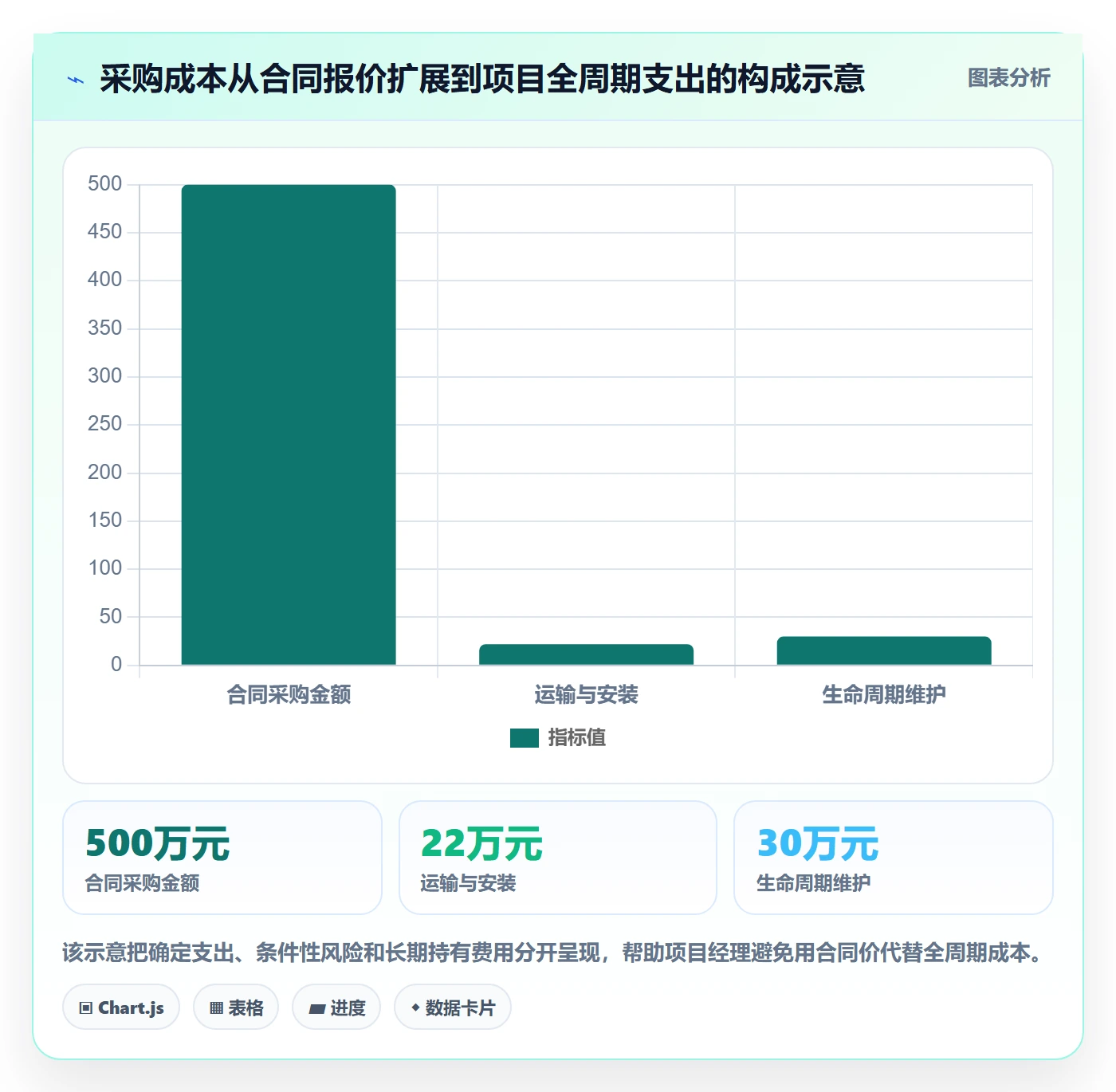Screen dimensions: 1116x1092
Task: Click the 表格 tag chip
Action: pos(236,1008)
